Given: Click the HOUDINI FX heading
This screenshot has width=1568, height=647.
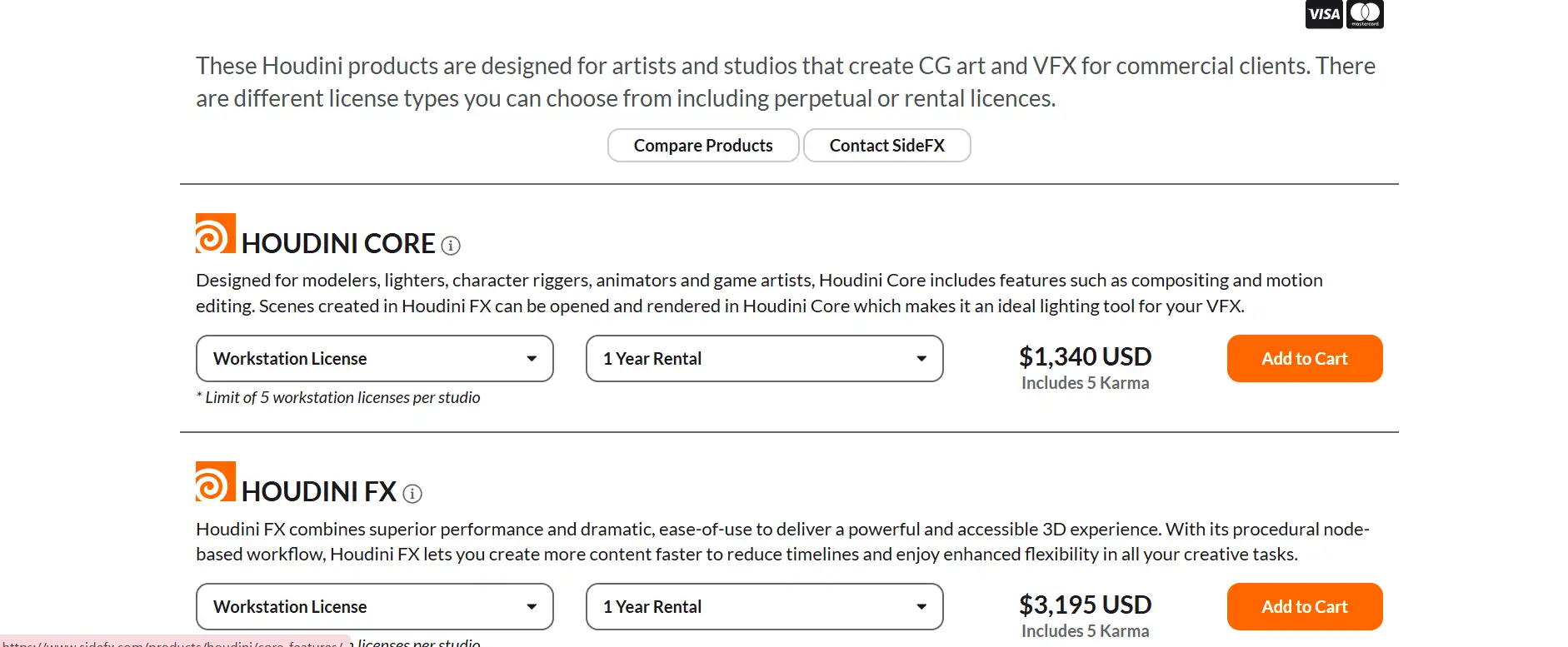Looking at the screenshot, I should [x=319, y=492].
